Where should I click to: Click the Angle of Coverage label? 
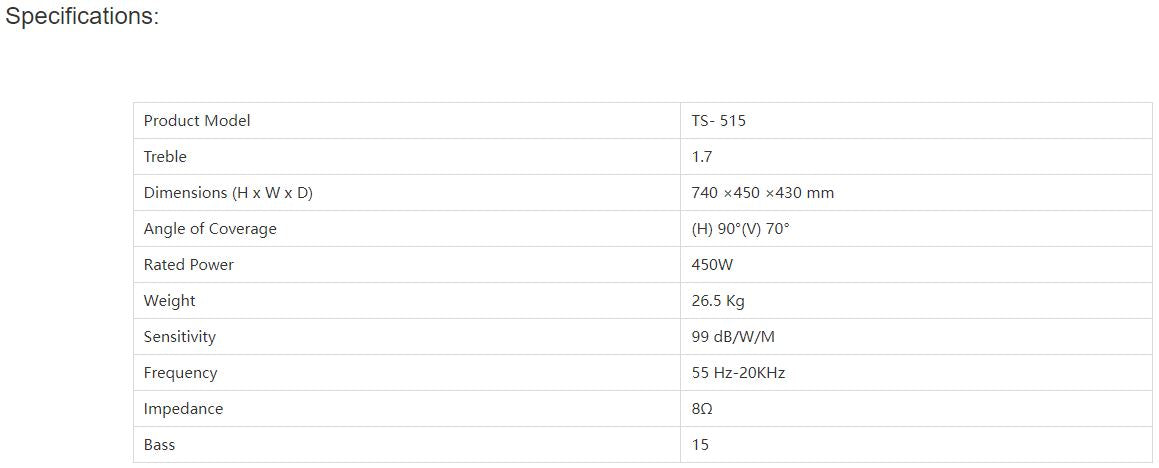(x=210, y=229)
